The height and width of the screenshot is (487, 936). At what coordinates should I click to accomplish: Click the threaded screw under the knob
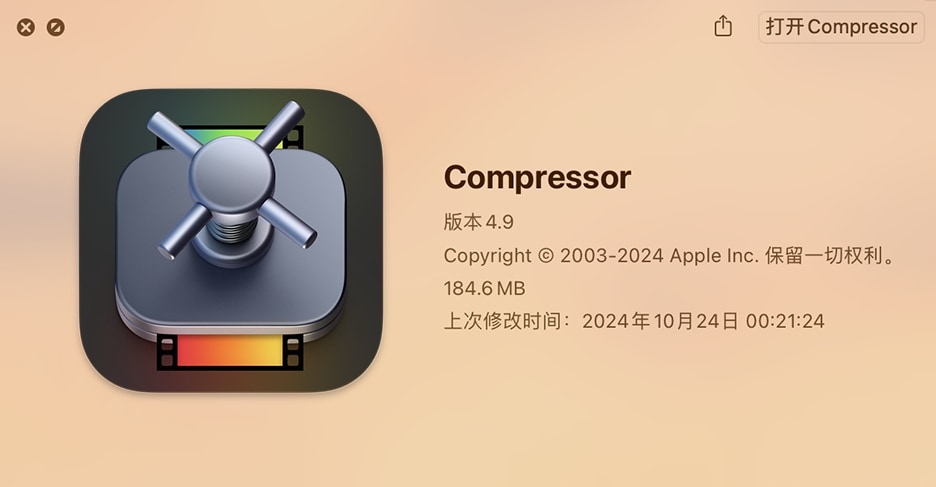point(232,229)
